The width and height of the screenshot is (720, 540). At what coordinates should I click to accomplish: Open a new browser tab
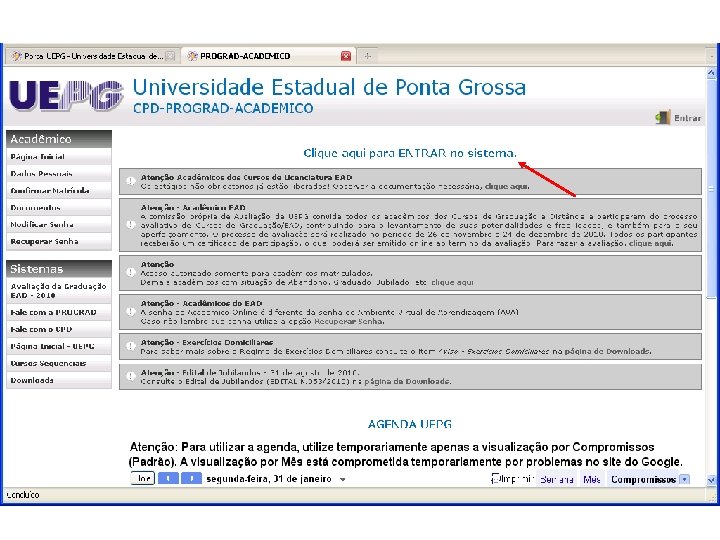[367, 56]
